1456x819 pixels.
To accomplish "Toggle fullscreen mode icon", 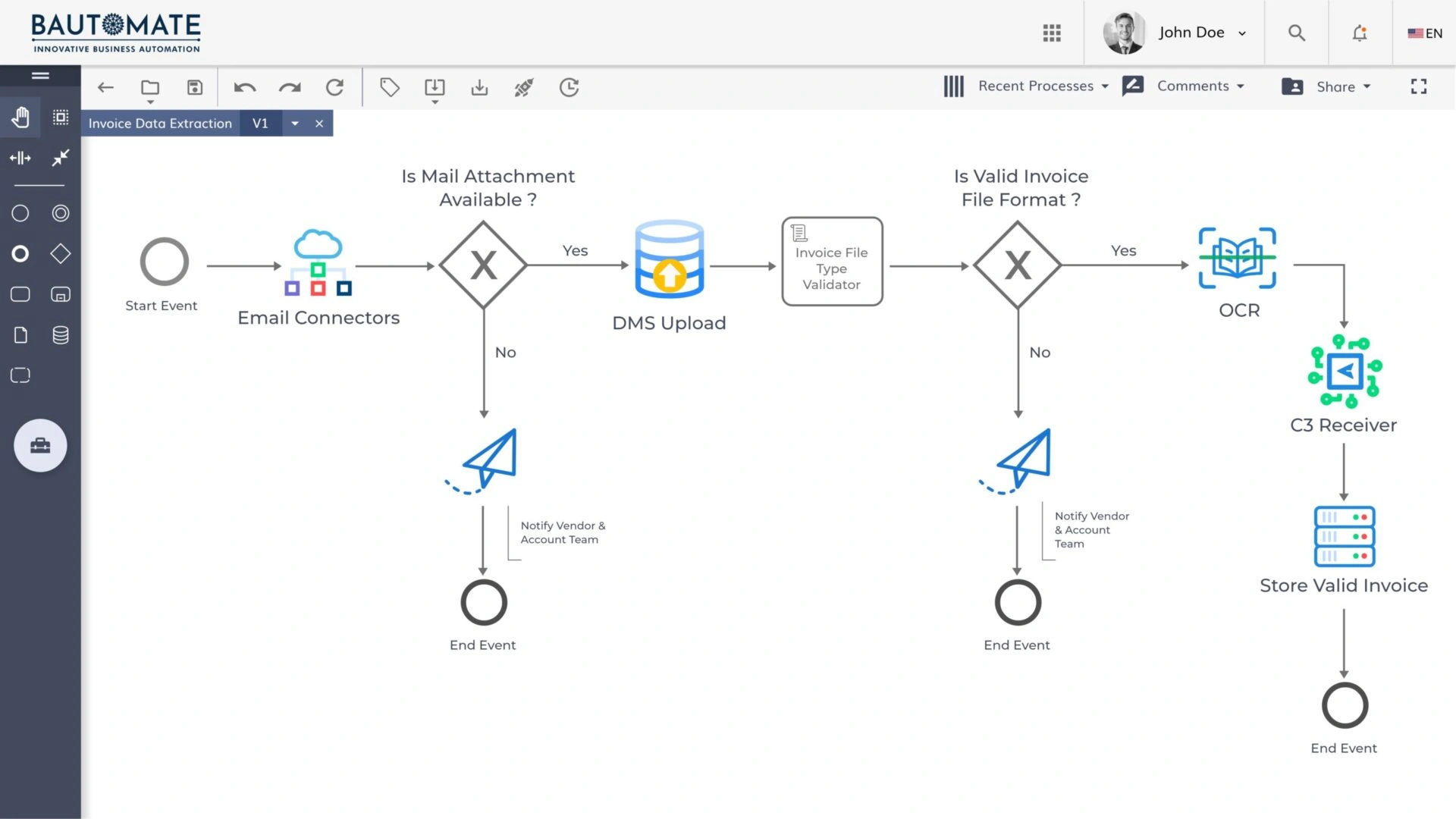I will [1418, 86].
